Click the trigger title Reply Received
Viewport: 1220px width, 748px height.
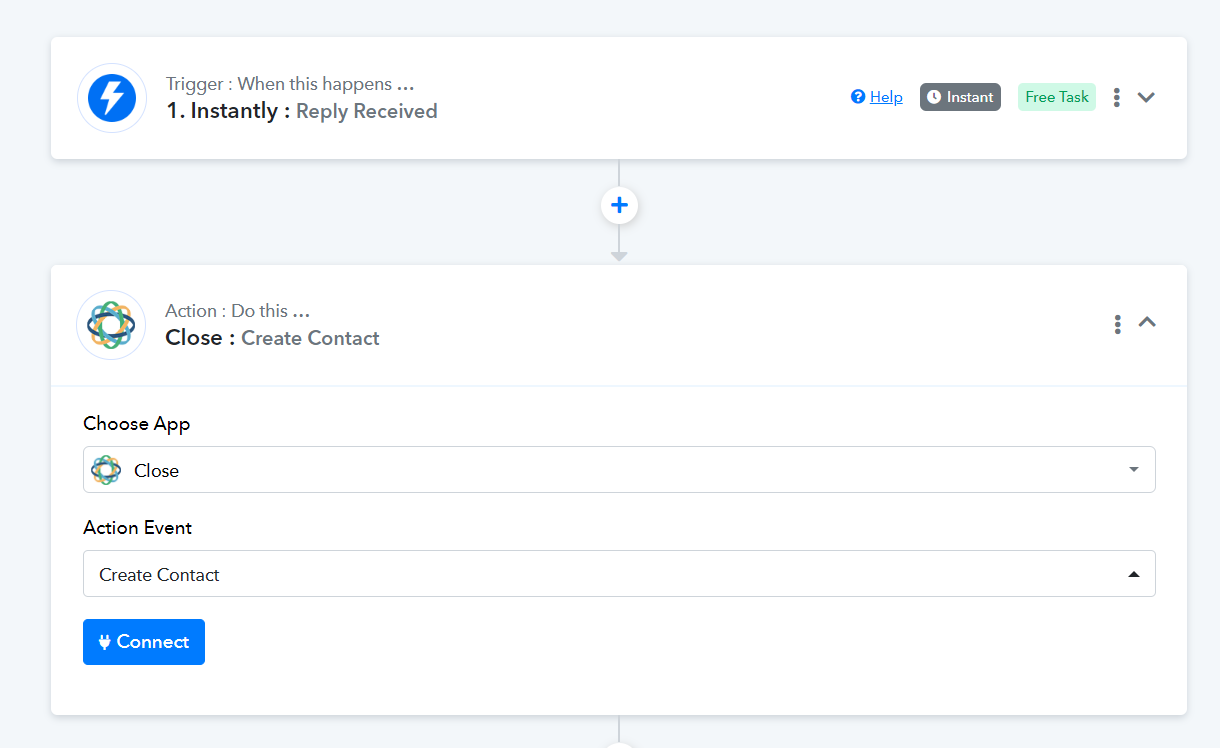click(367, 111)
